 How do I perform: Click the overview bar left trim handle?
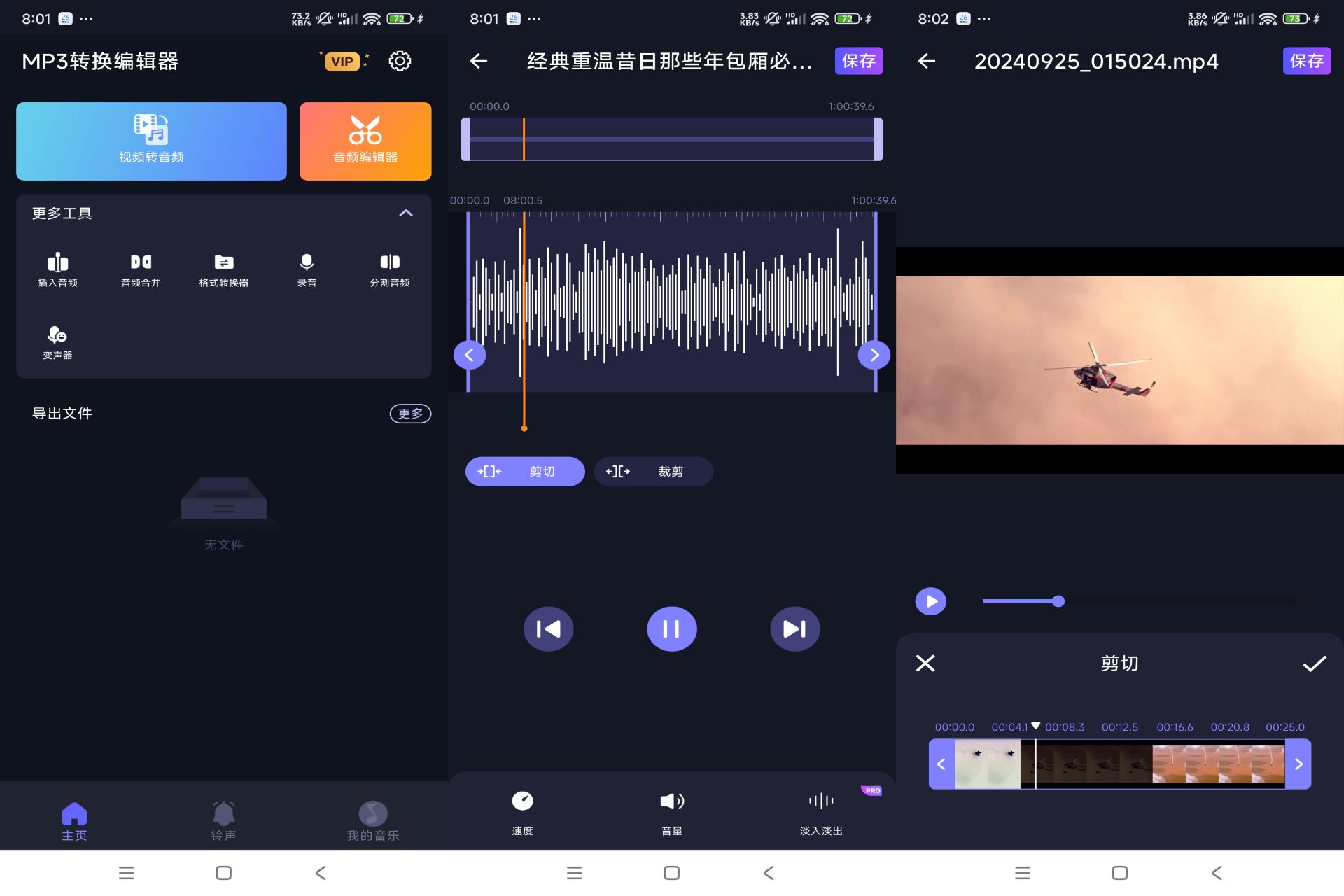(465, 139)
